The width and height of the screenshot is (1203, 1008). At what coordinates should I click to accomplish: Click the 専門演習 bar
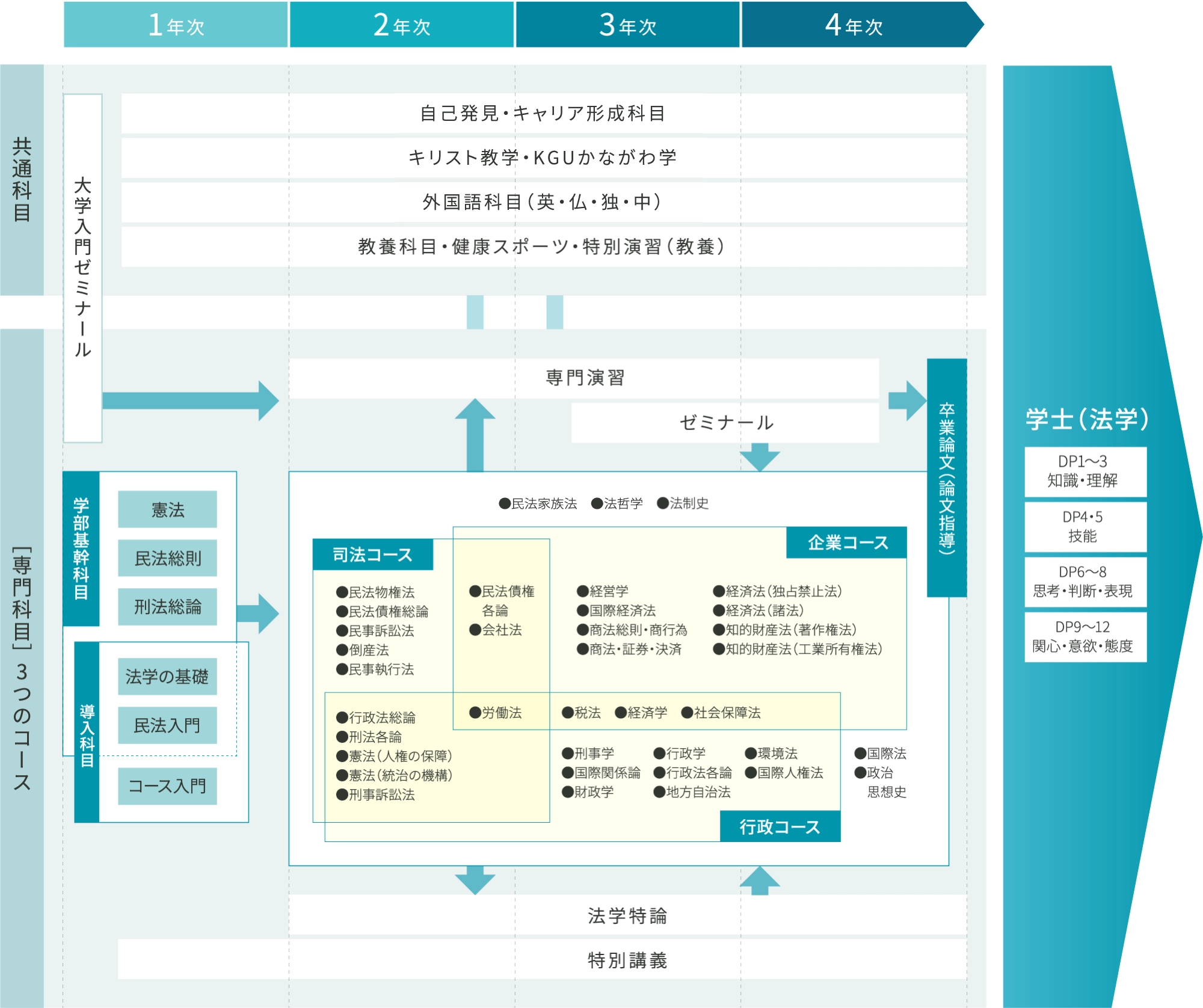pyautogui.click(x=583, y=378)
